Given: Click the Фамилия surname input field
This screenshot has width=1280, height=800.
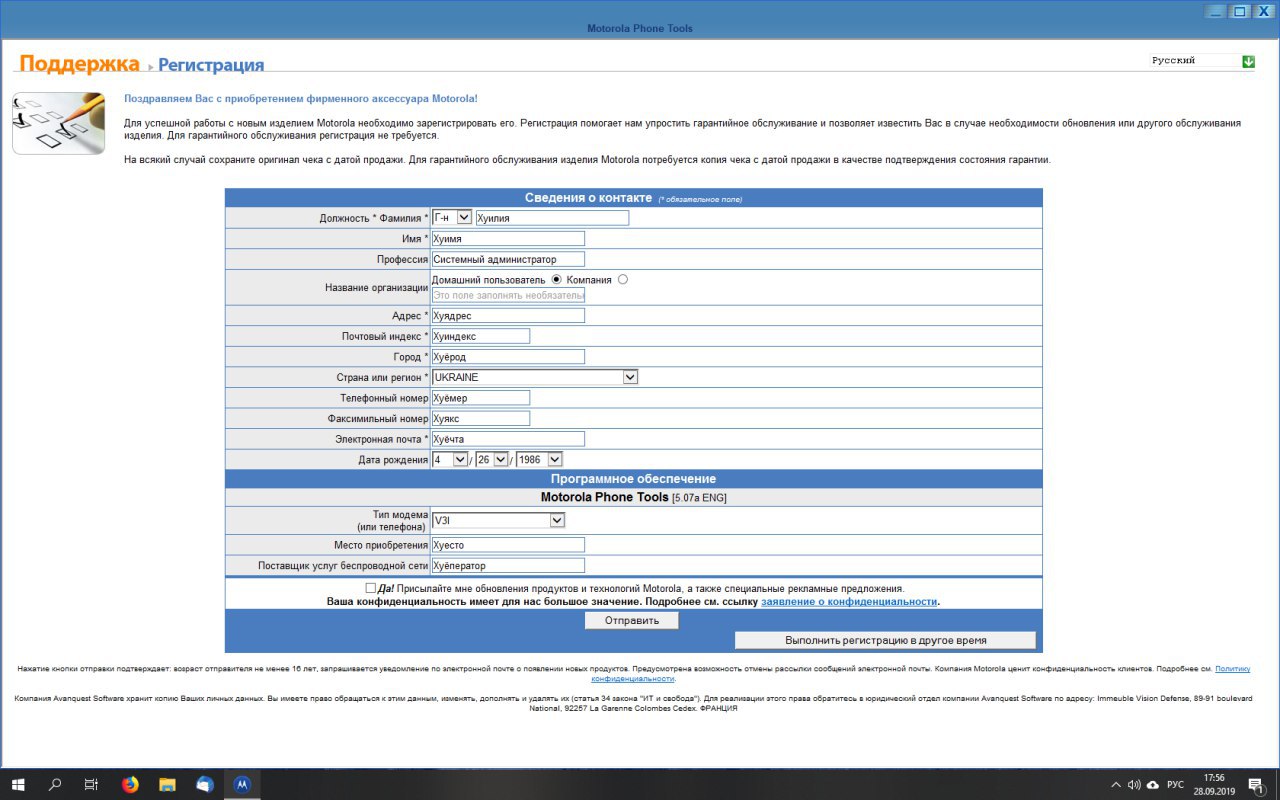Looking at the screenshot, I should pos(552,217).
